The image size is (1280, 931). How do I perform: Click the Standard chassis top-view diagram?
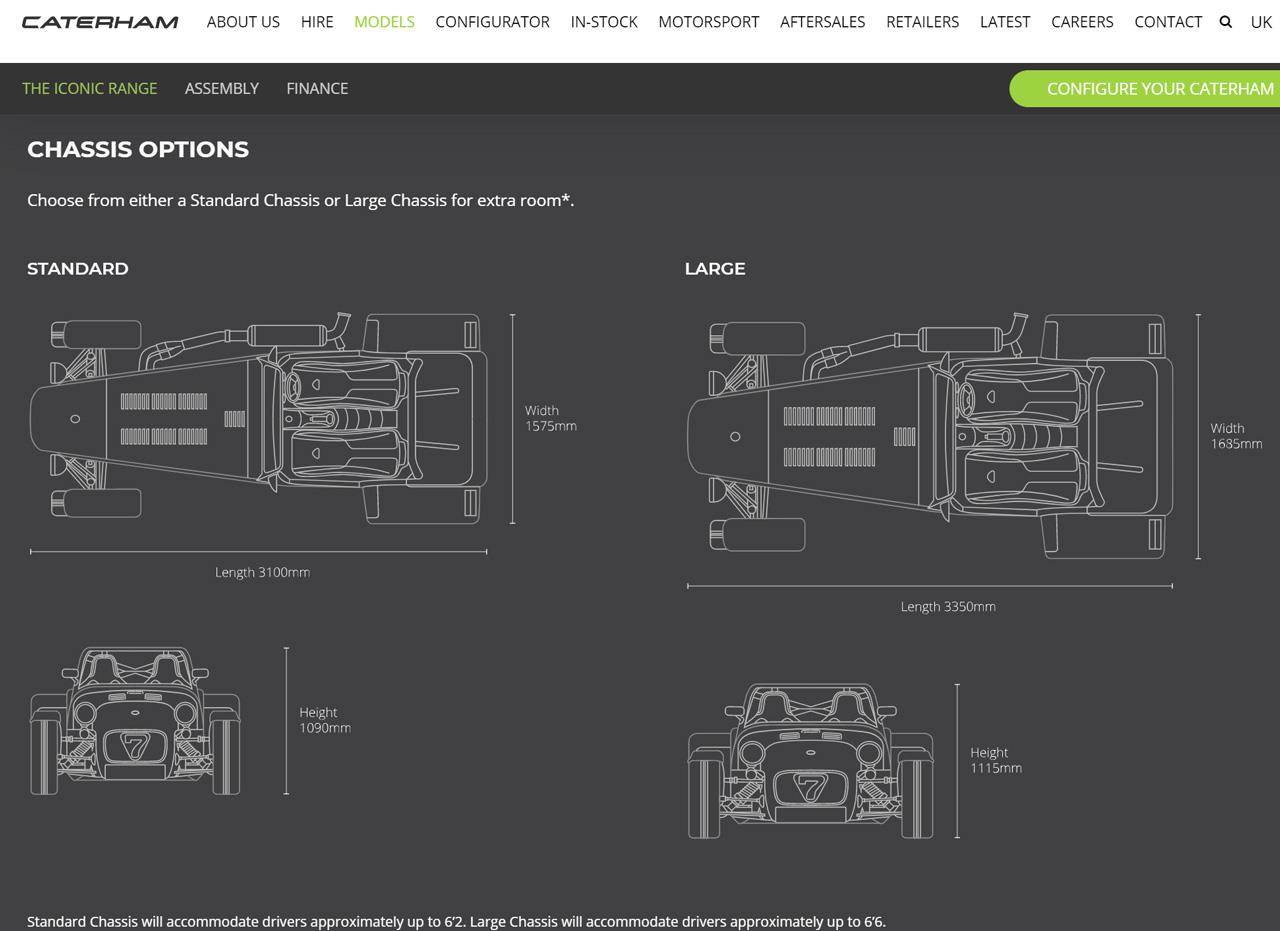click(x=259, y=418)
